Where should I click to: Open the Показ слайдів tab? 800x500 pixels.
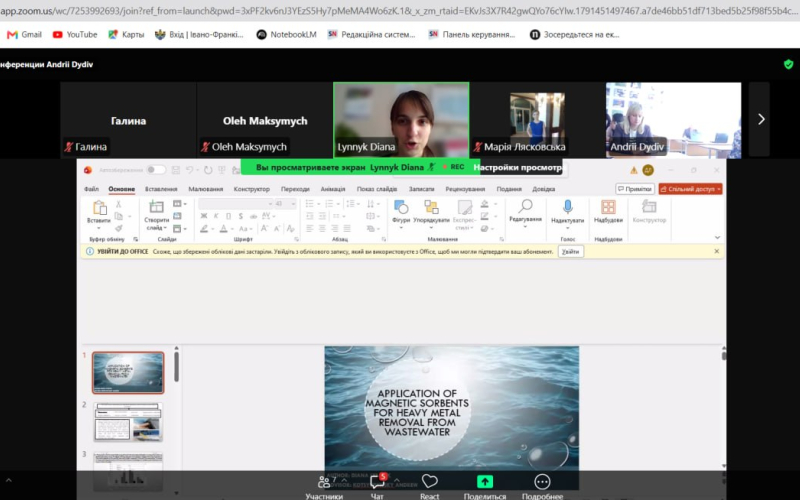[x=377, y=189]
